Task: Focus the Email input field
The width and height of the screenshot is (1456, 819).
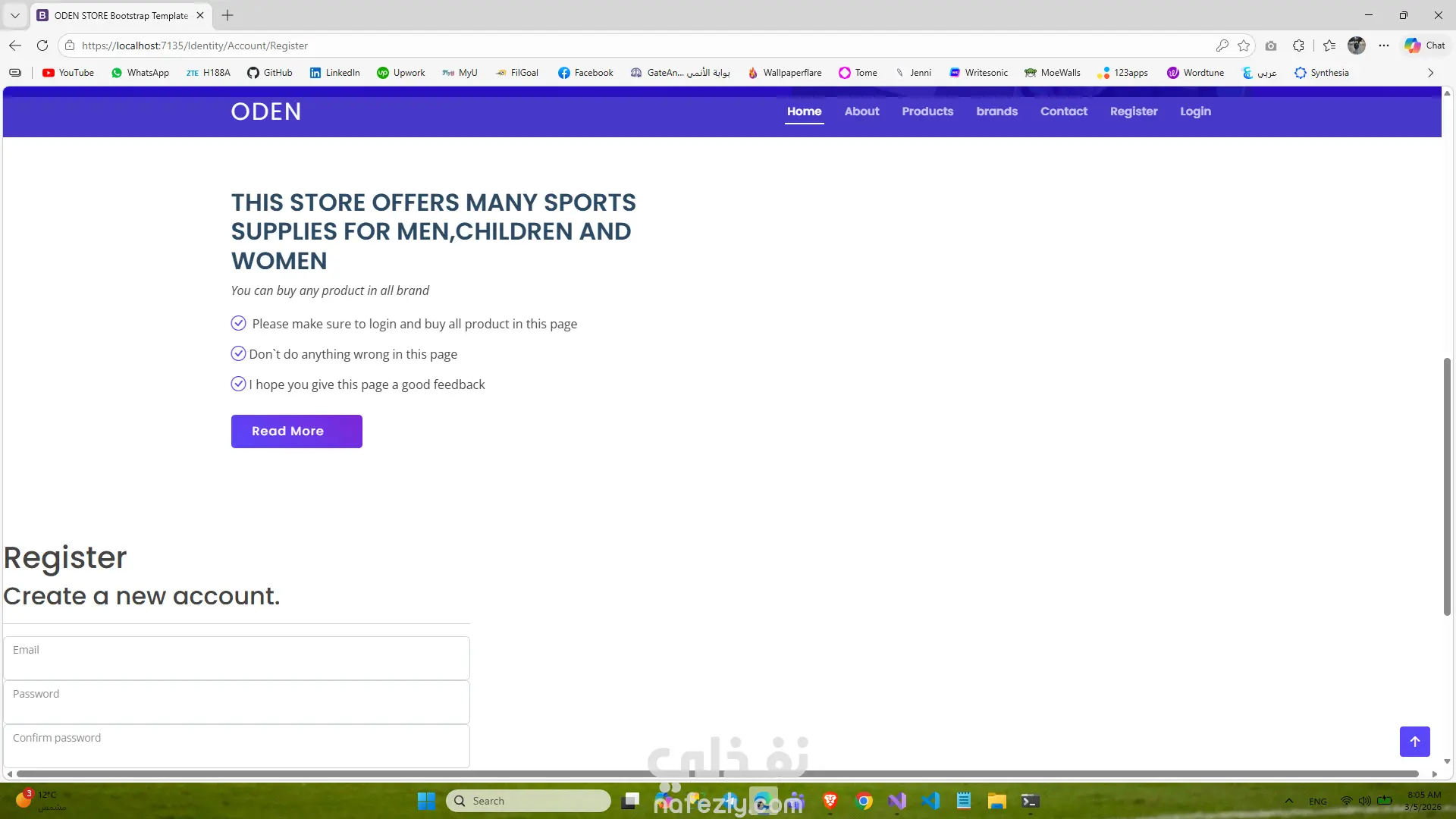Action: [237, 658]
